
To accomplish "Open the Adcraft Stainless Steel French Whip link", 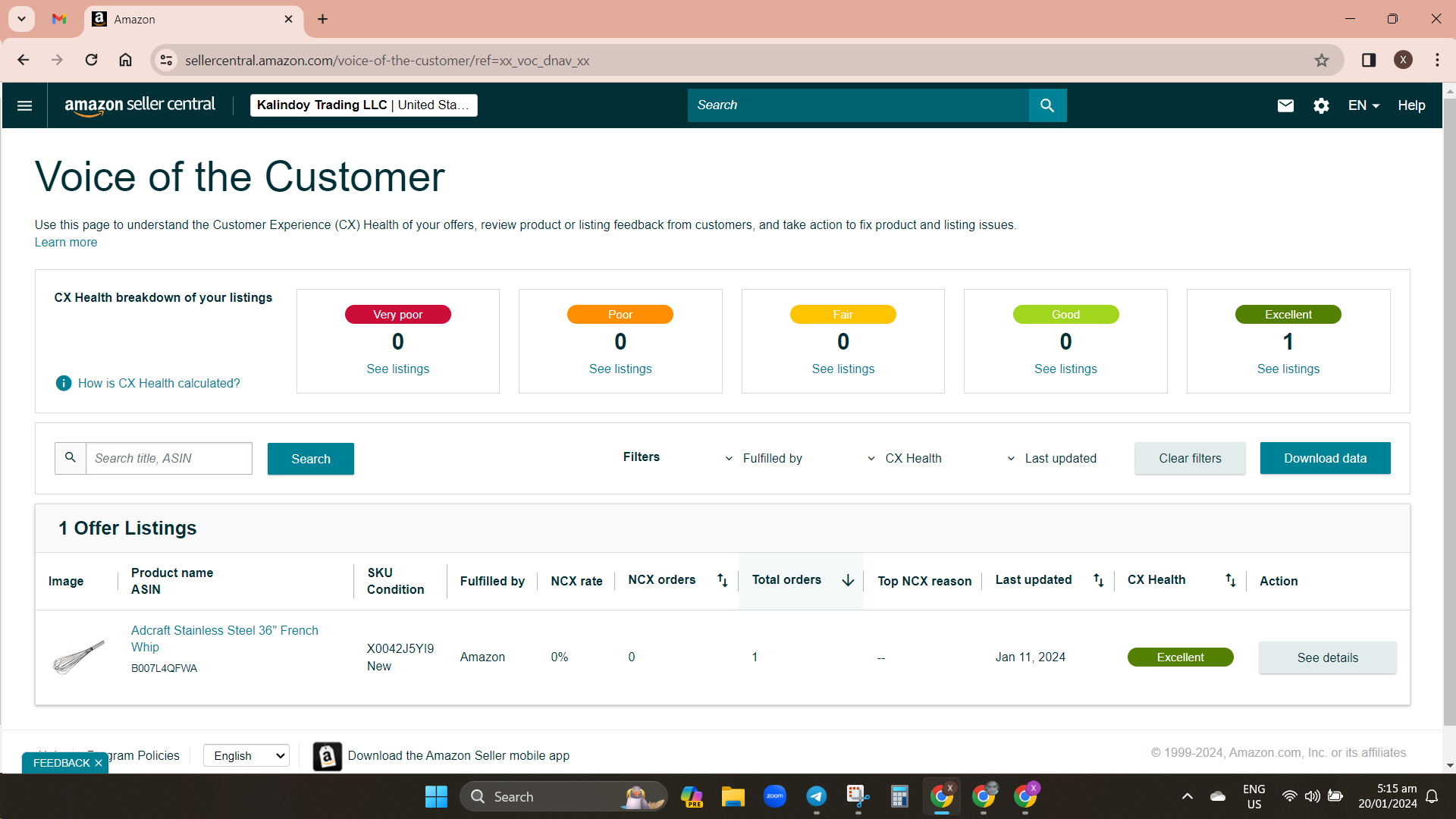I will tap(224, 639).
